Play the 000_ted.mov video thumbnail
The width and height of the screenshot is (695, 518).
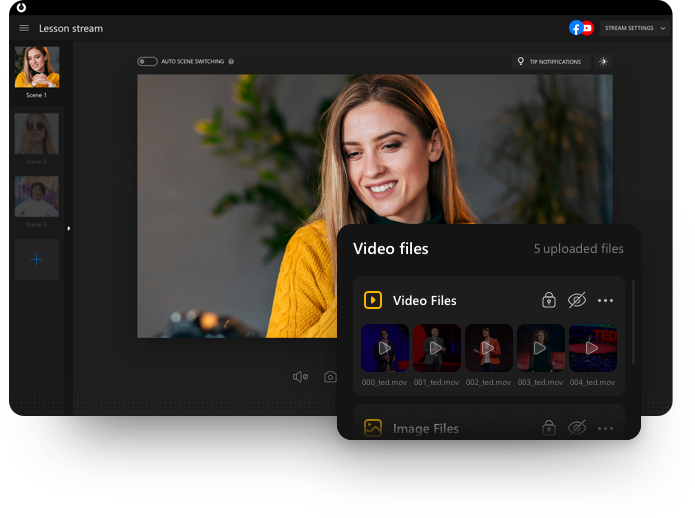[x=384, y=348]
